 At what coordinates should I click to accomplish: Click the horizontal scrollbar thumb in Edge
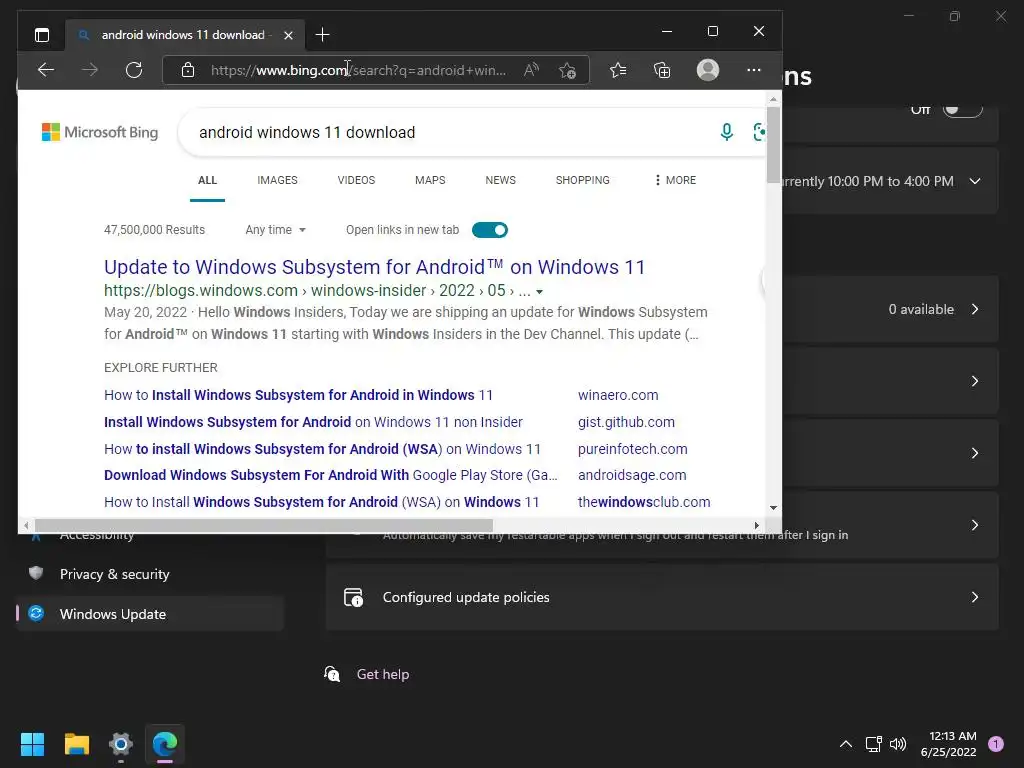(x=263, y=525)
